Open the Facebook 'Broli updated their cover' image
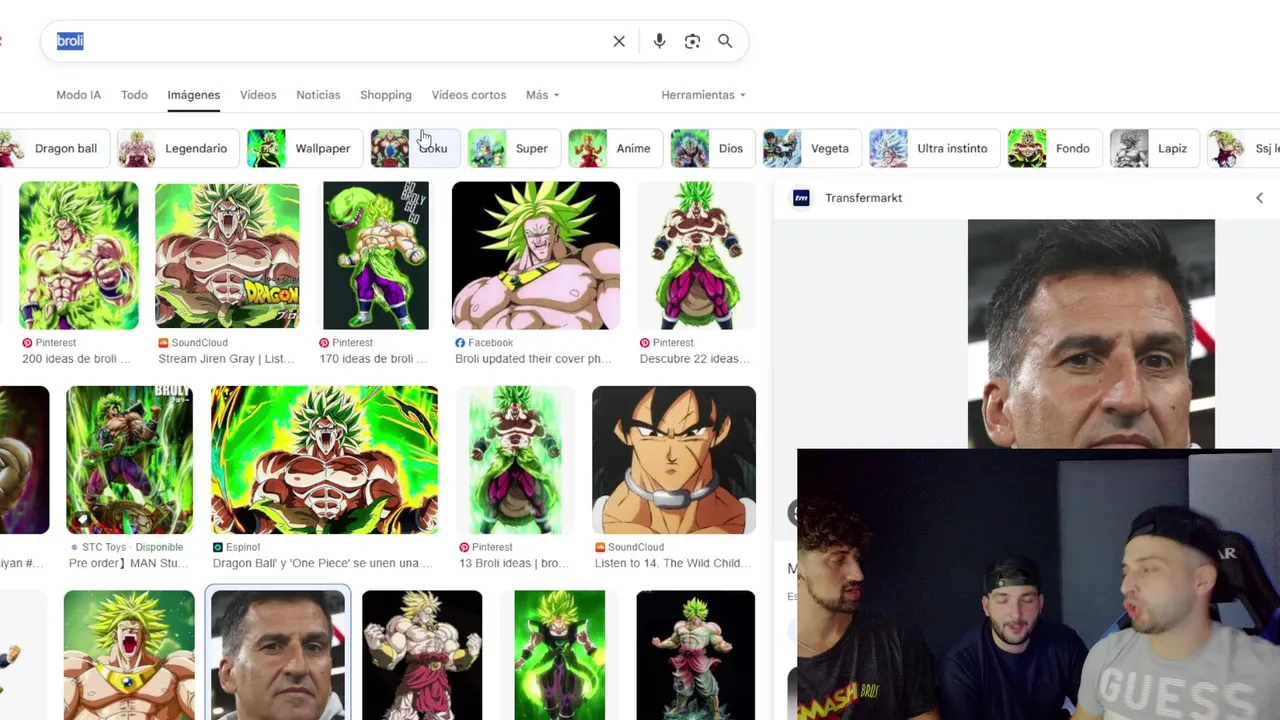 (x=536, y=255)
